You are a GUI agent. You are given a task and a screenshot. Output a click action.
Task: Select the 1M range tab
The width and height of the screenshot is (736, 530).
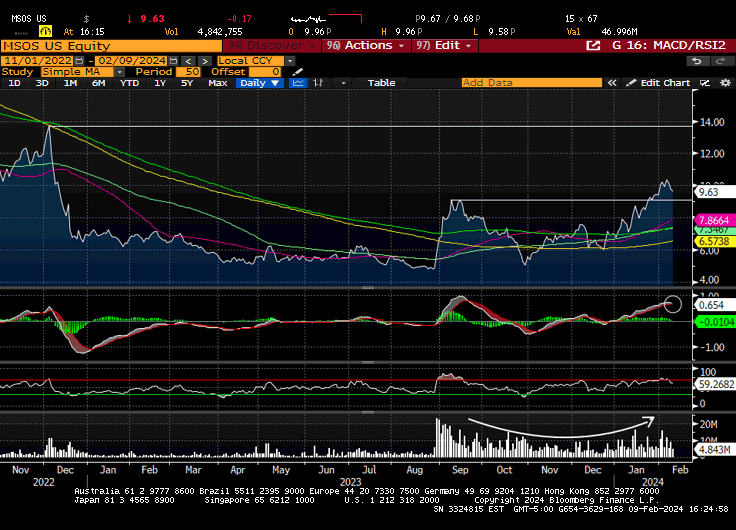[70, 83]
